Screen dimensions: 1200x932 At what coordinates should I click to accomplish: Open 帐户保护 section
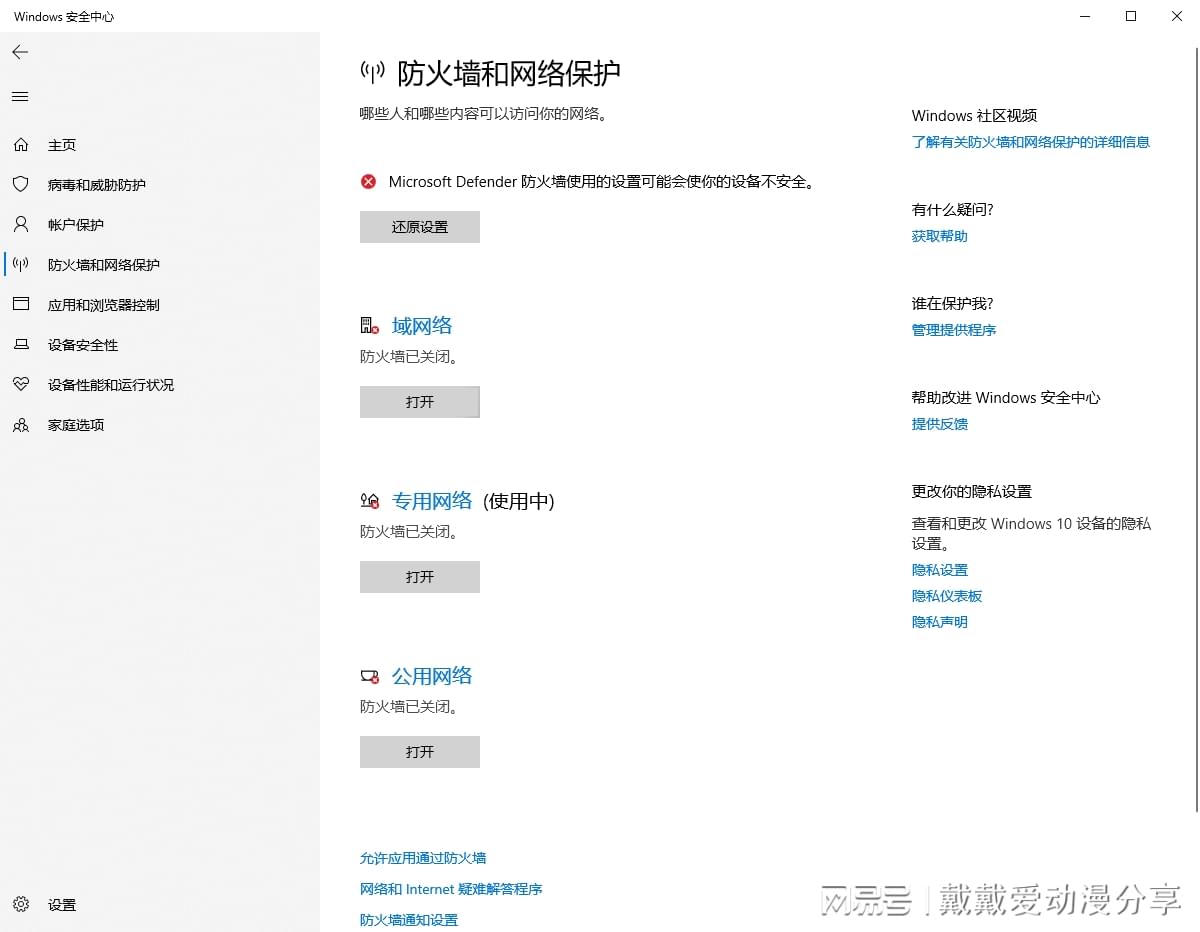point(76,225)
